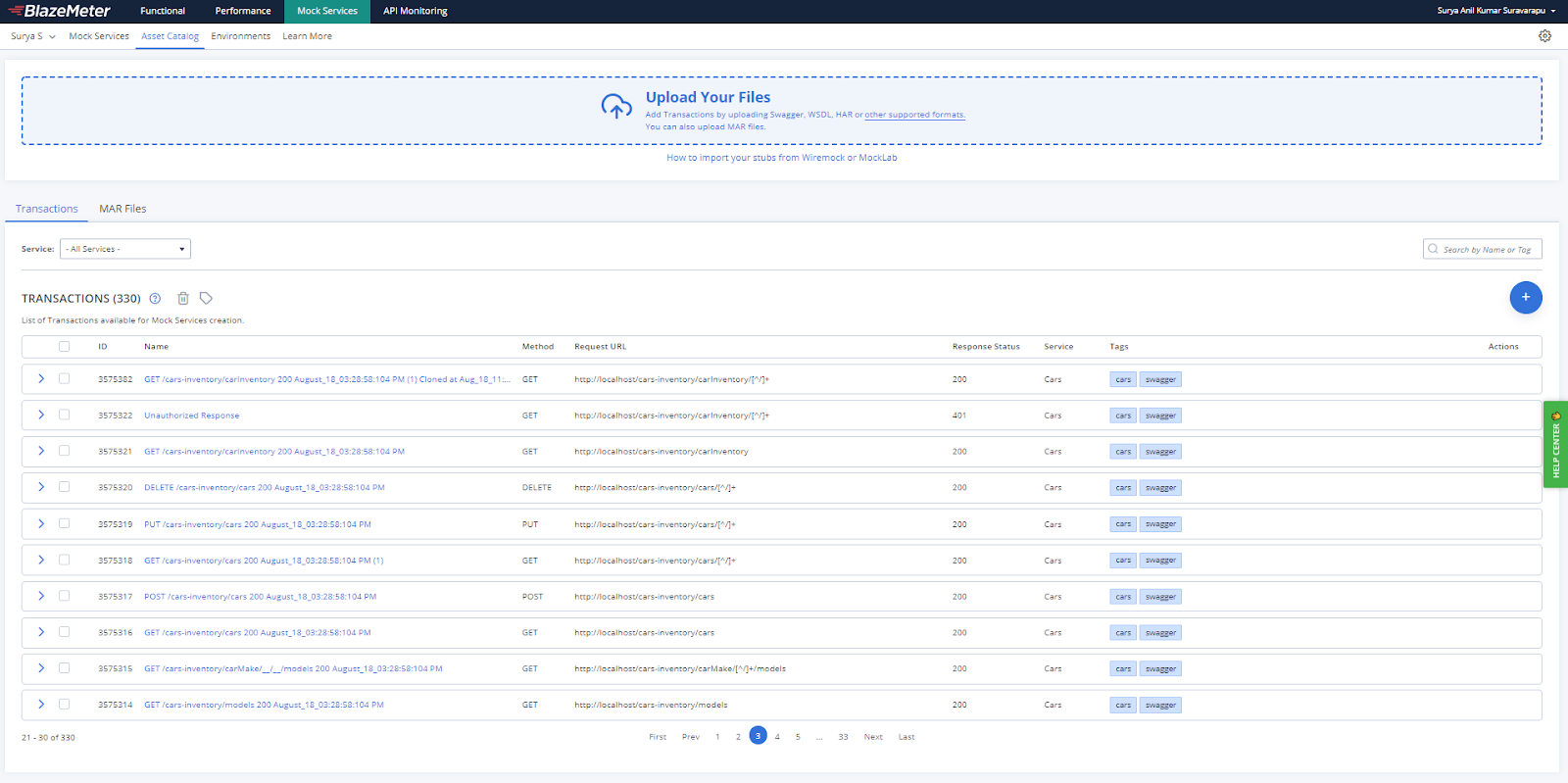Check the box for transaction 3575320
Screen dimensions: 1568x783
(x=65, y=487)
